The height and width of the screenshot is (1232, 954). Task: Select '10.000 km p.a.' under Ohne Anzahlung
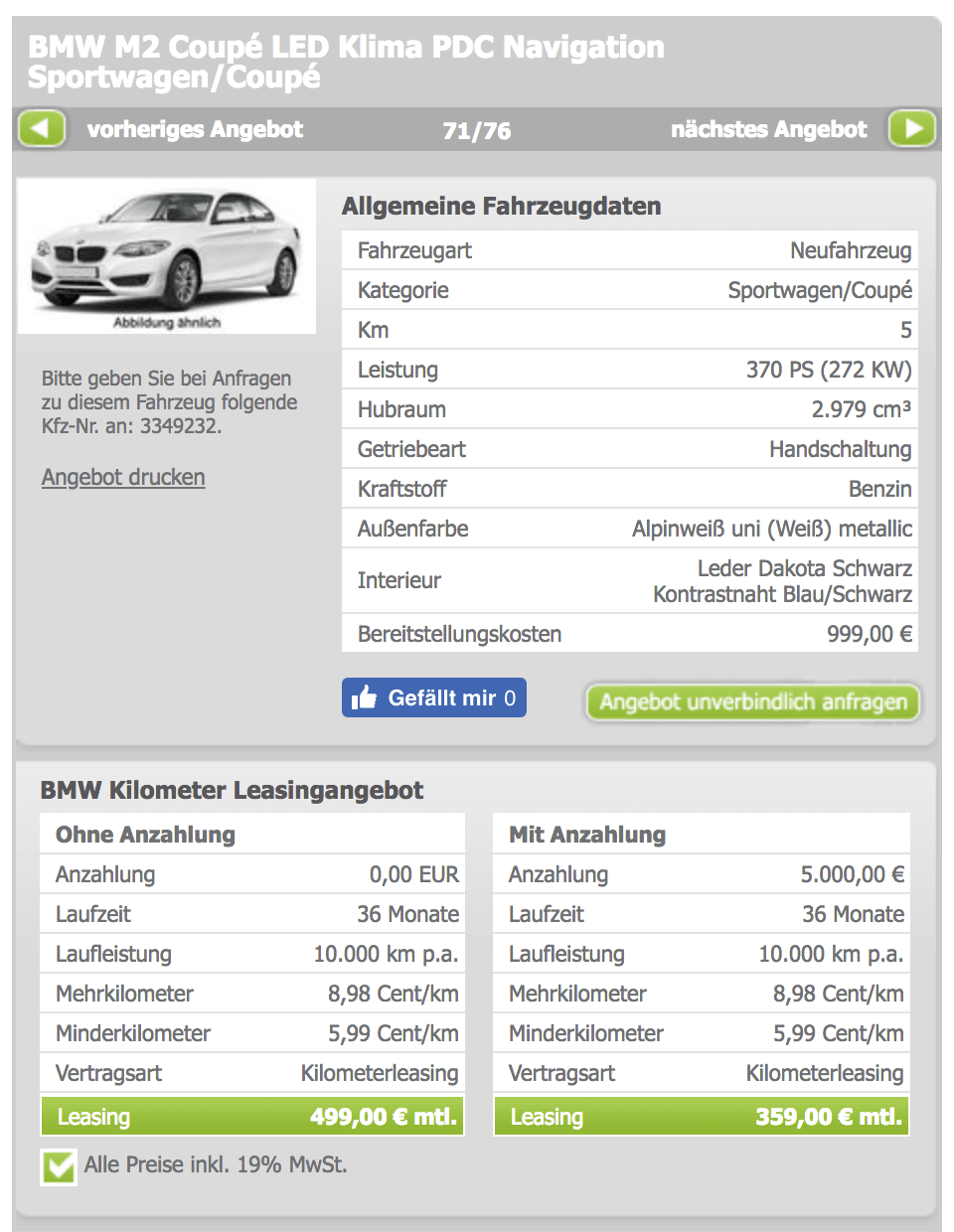pos(387,954)
